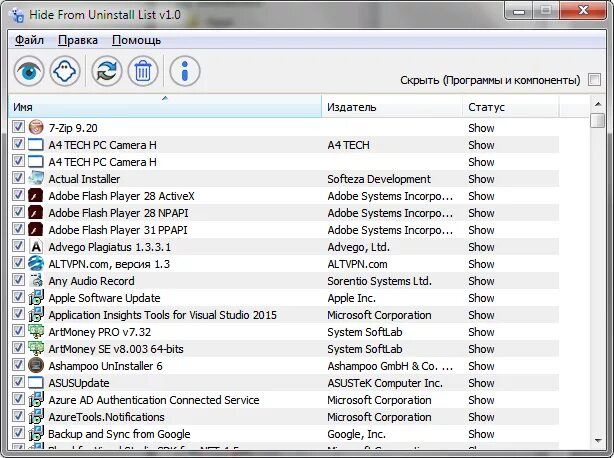Toggle the Скрыть (Программы и компоненты) checkbox
614x458 pixels.
click(x=594, y=79)
